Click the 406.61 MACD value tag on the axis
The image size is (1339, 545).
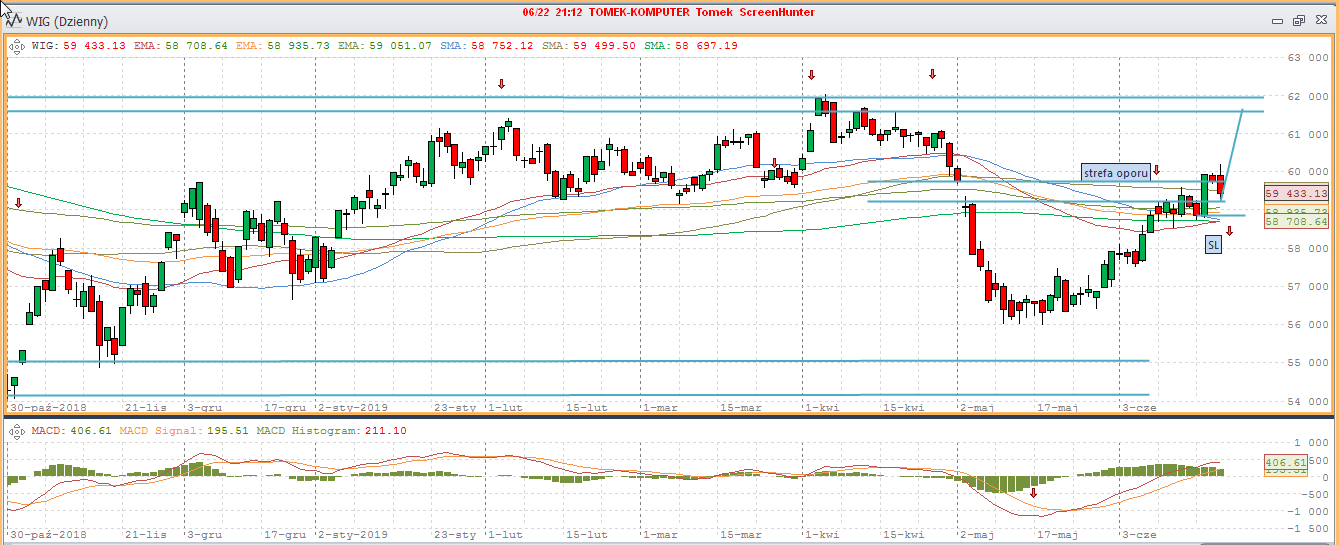pos(1285,463)
